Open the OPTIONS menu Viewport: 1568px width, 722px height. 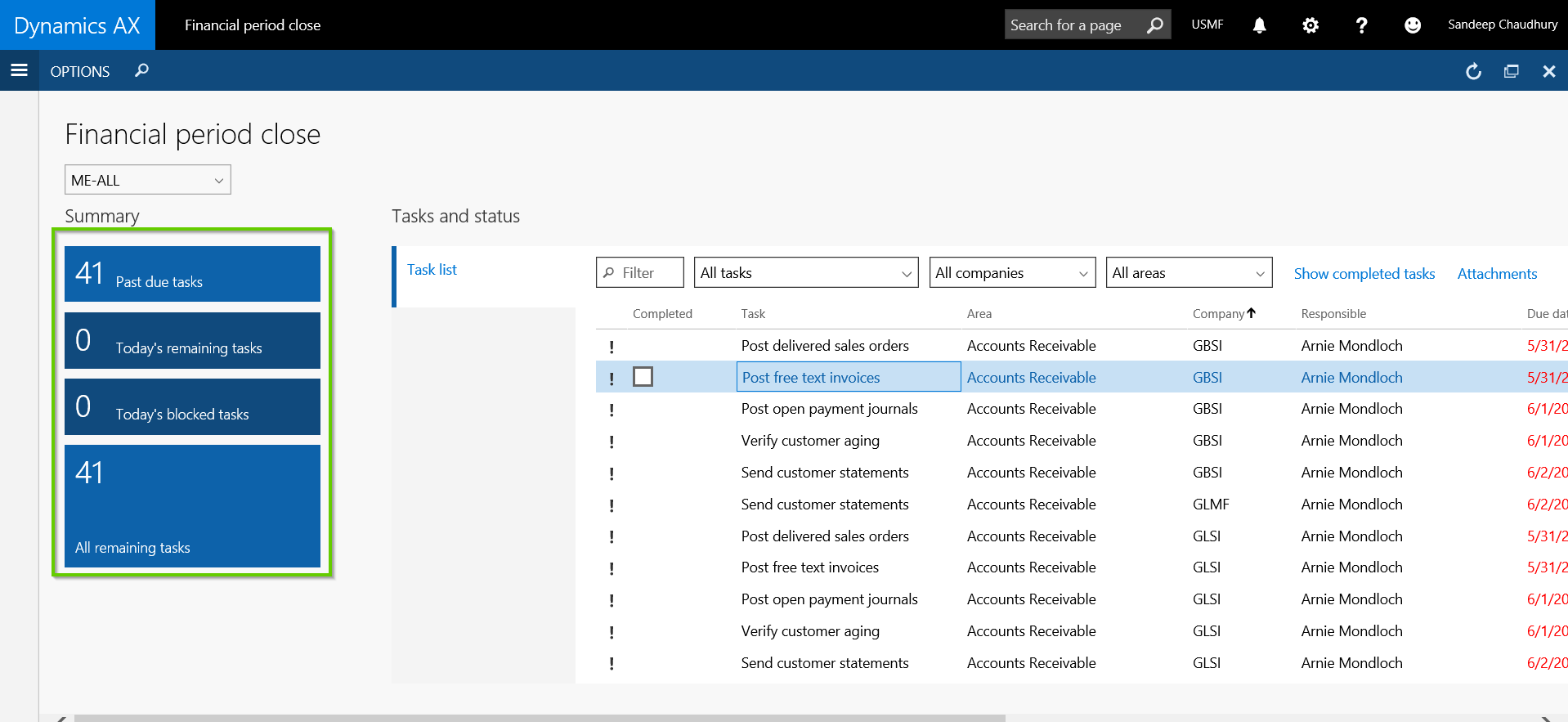[79, 71]
